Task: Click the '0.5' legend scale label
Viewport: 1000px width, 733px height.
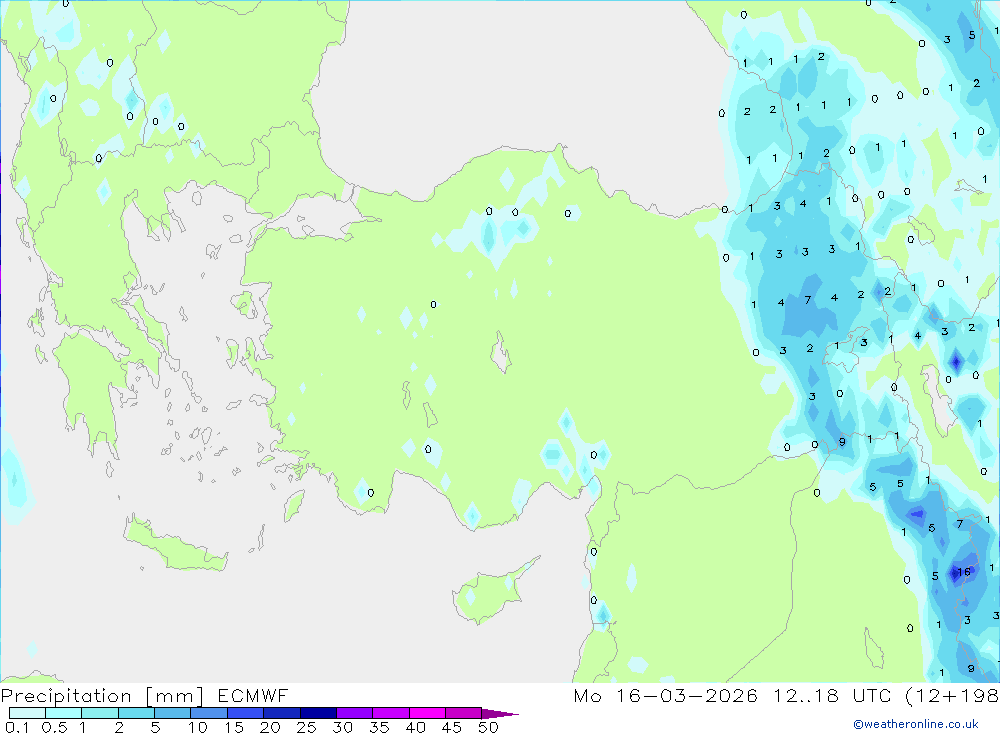Action: point(54,727)
